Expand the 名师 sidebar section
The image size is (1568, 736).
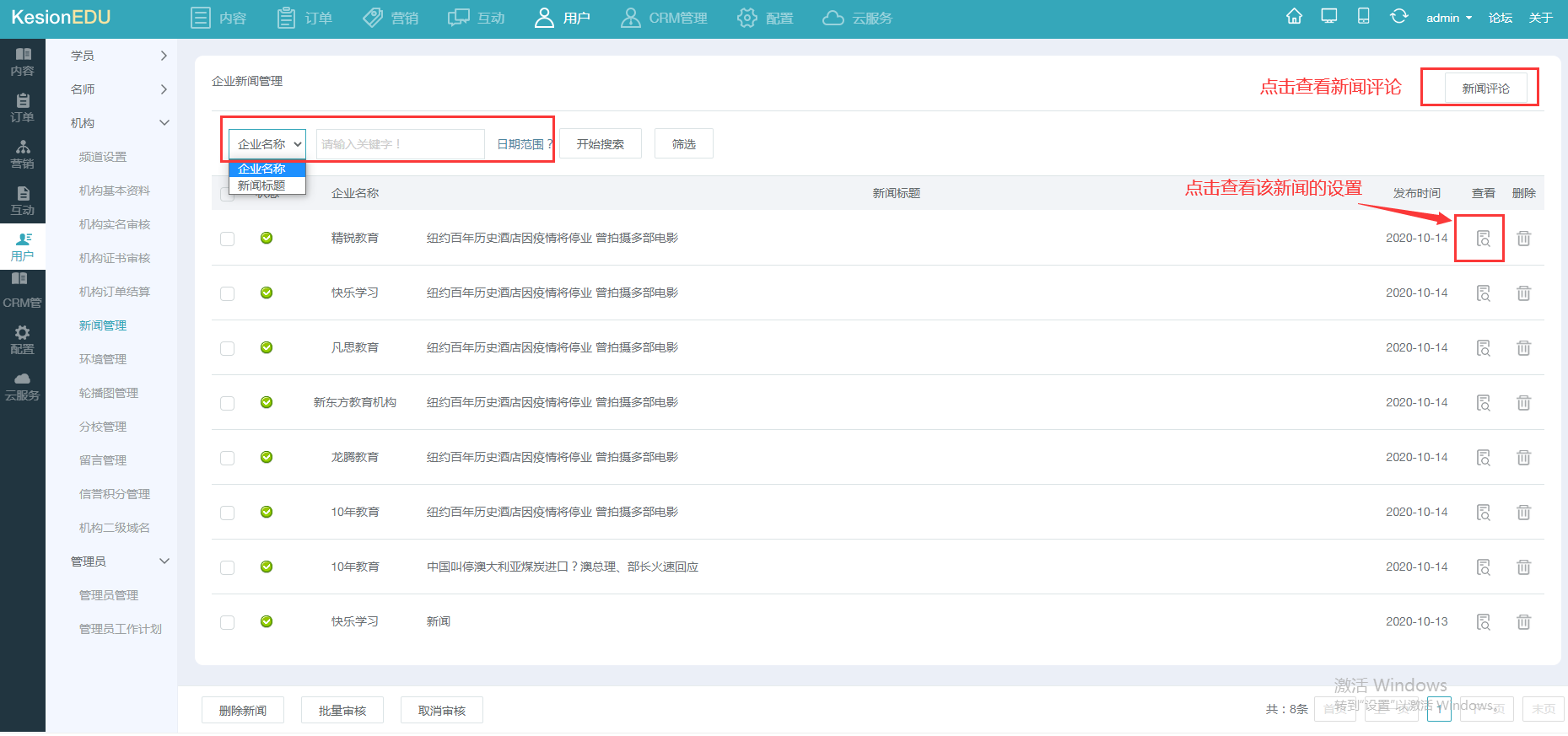pos(120,89)
